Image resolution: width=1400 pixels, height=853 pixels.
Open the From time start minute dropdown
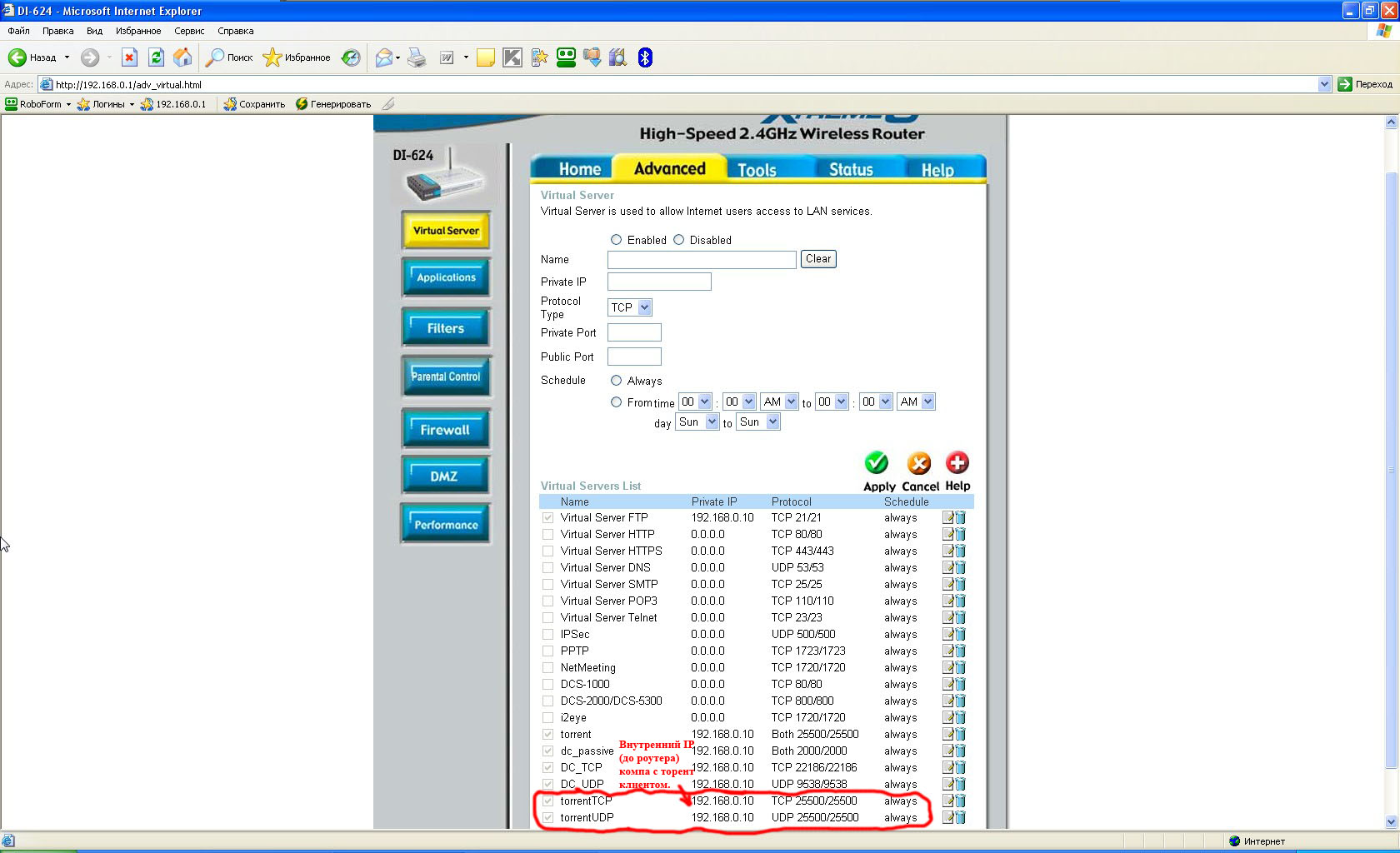pos(739,402)
